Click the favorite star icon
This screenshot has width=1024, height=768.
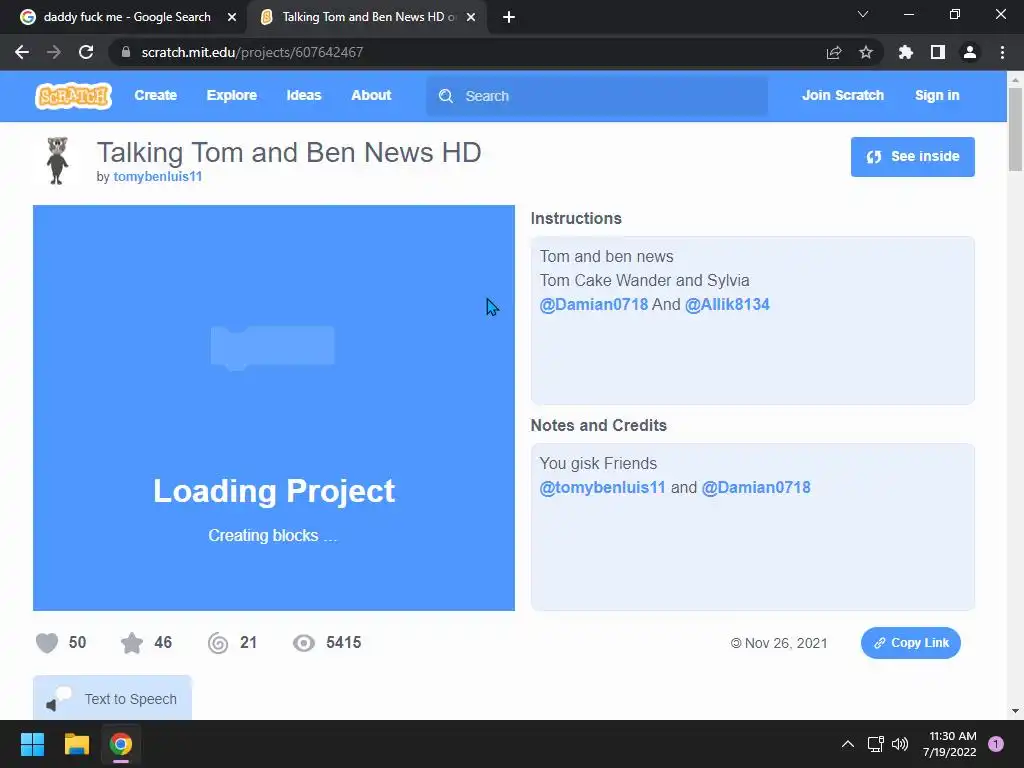tap(132, 643)
